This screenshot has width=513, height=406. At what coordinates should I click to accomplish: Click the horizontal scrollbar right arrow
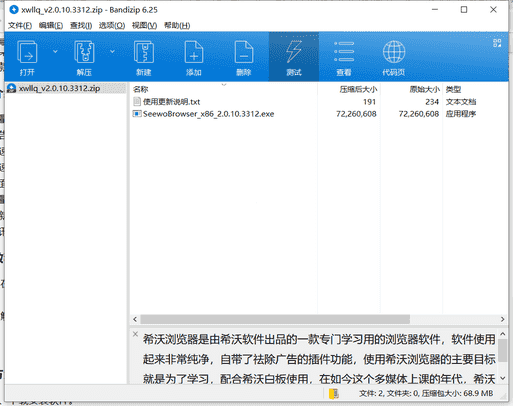[x=502, y=319]
